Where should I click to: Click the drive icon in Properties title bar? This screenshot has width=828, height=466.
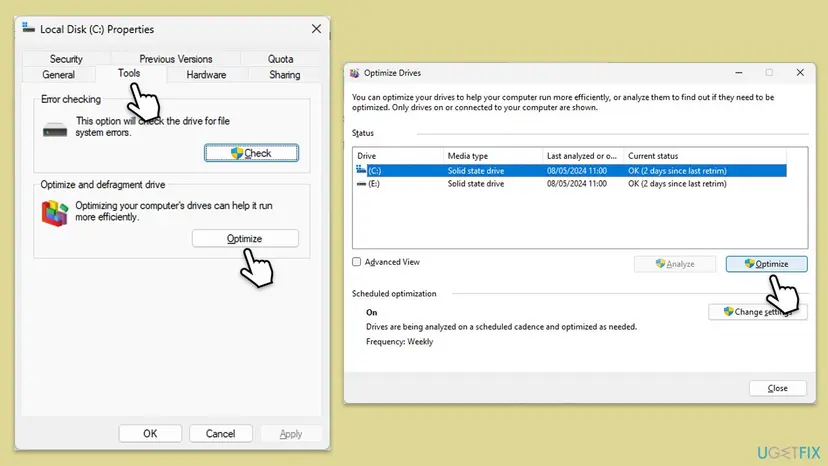[x=29, y=29]
